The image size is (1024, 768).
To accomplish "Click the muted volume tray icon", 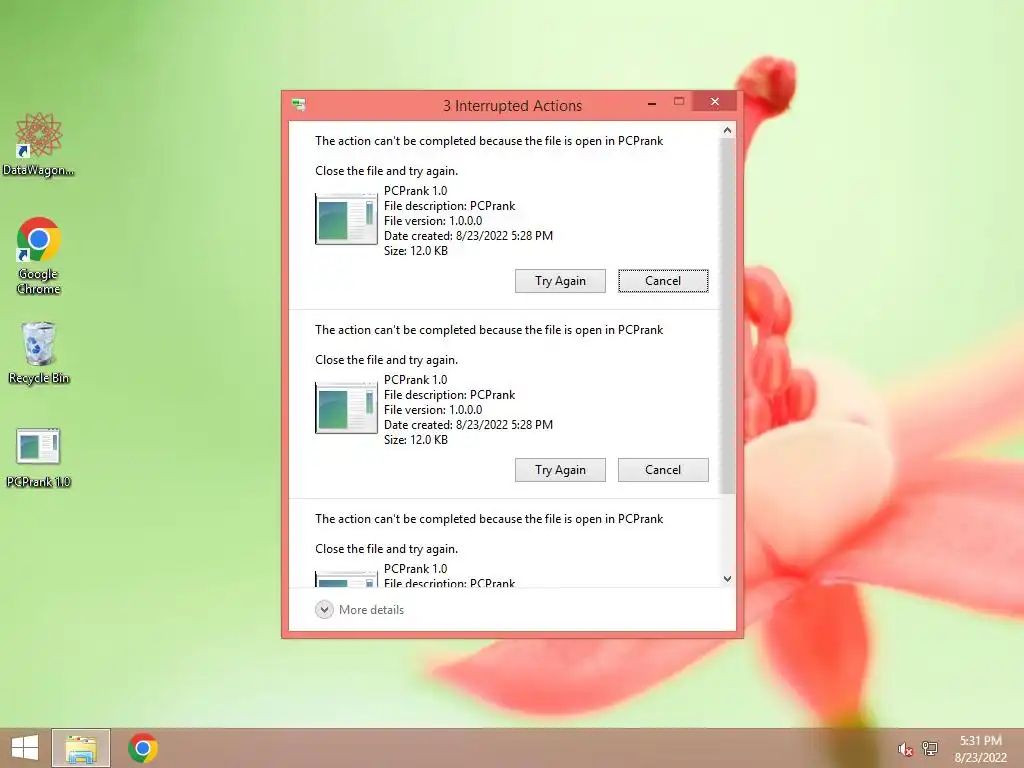I will [905, 749].
